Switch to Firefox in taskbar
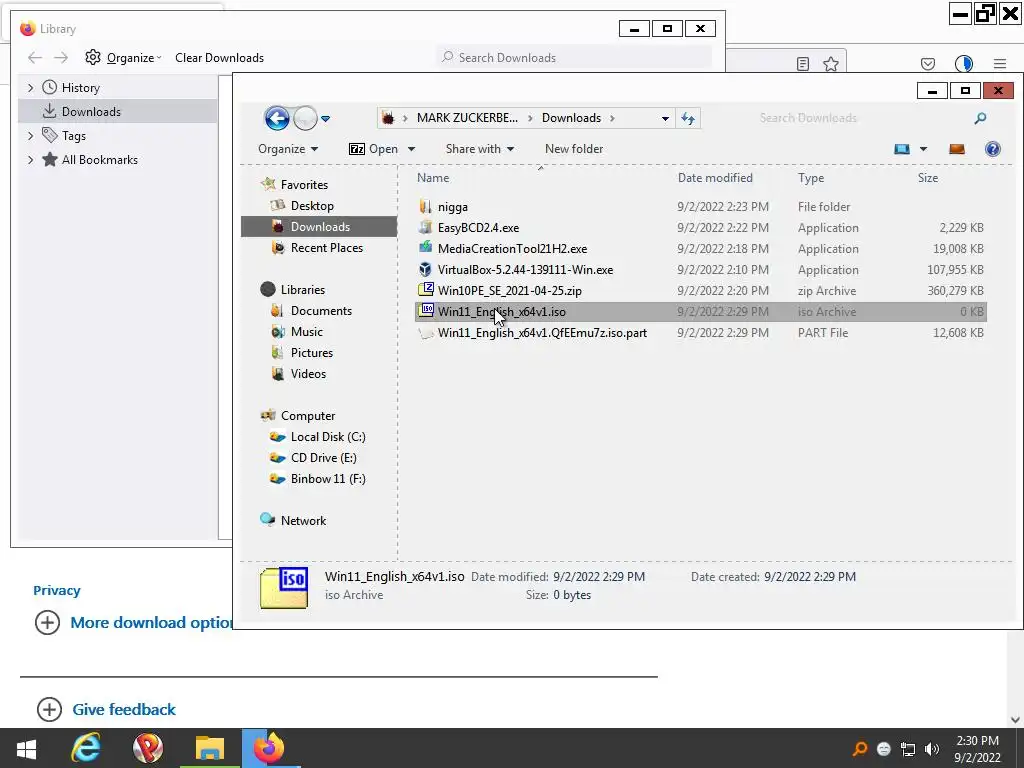 tap(270, 748)
